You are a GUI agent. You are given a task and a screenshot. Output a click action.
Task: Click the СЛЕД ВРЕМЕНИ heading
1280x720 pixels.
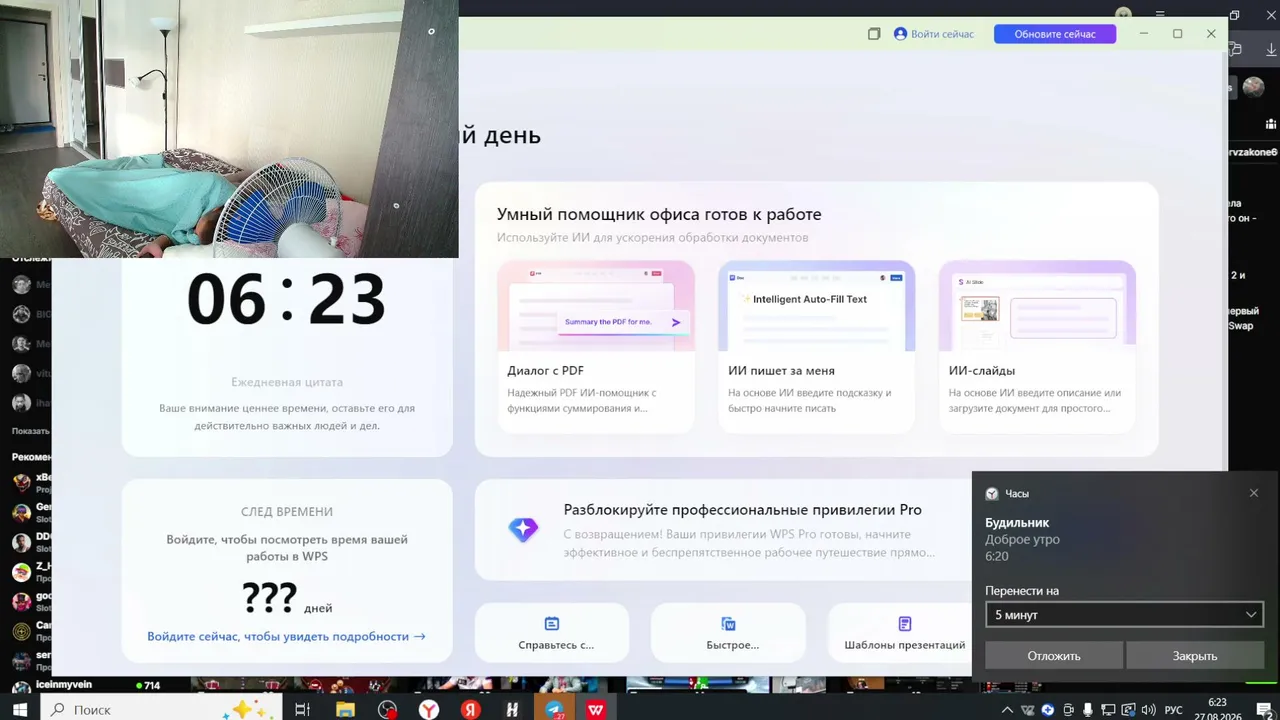(x=287, y=512)
